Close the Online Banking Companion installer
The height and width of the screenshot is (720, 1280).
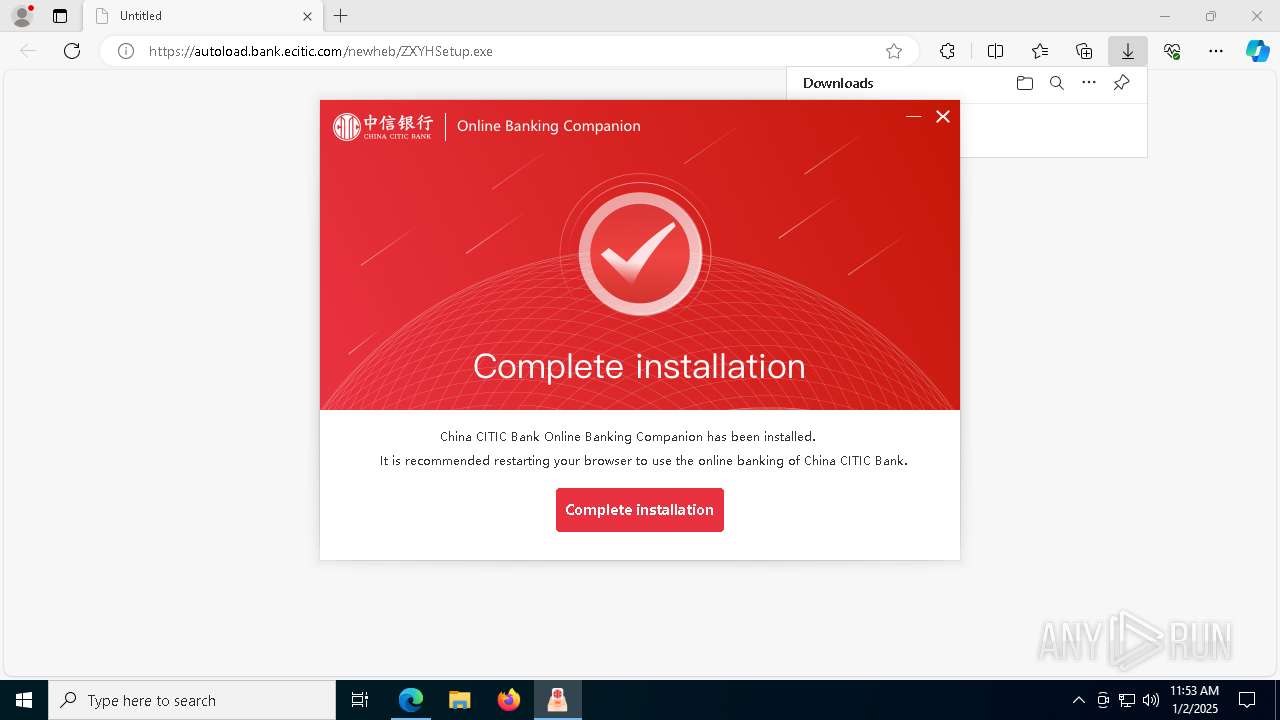coord(942,117)
